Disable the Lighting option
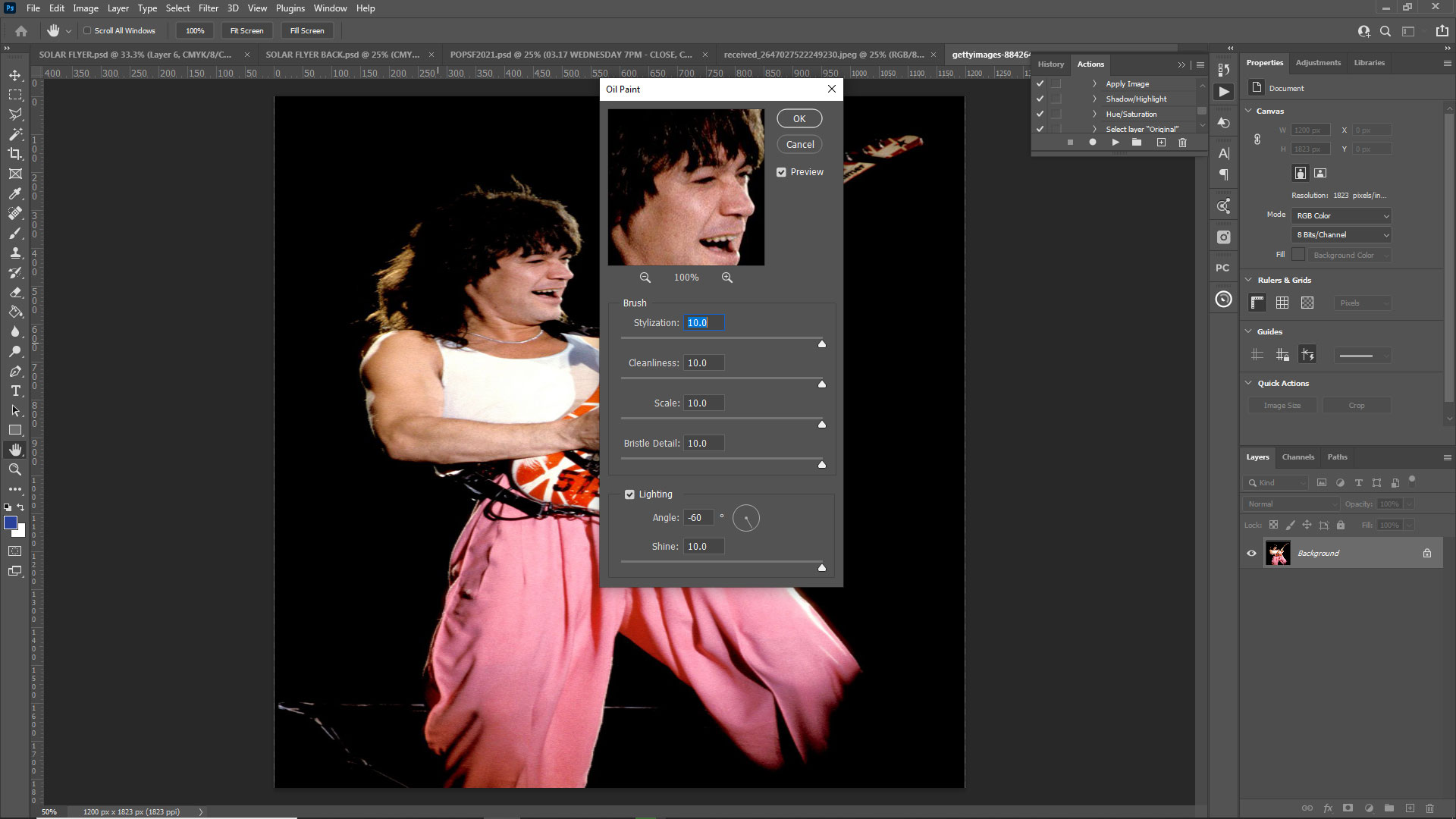This screenshot has height=819, width=1456. tap(629, 494)
